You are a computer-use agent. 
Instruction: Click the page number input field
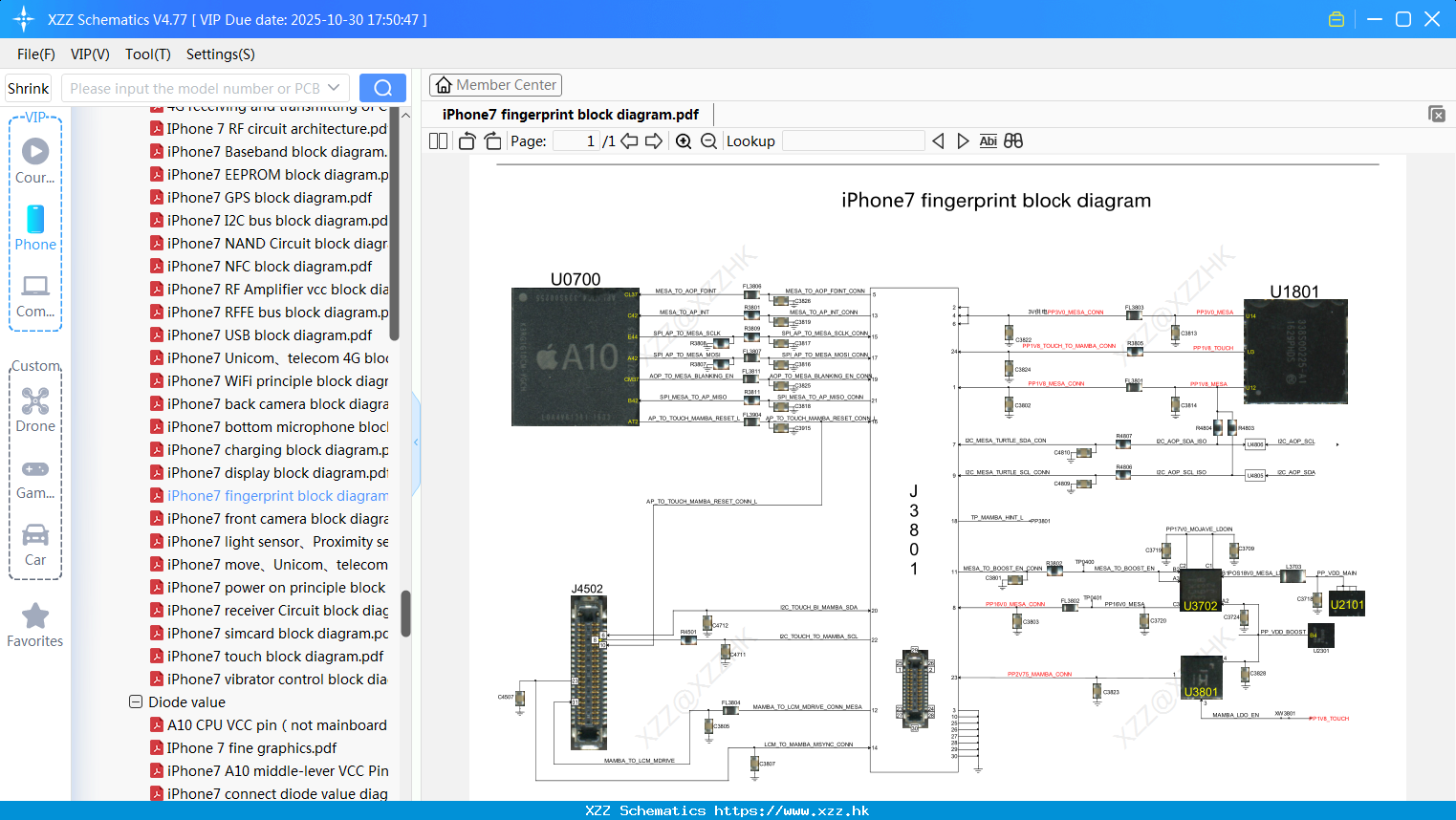click(576, 141)
